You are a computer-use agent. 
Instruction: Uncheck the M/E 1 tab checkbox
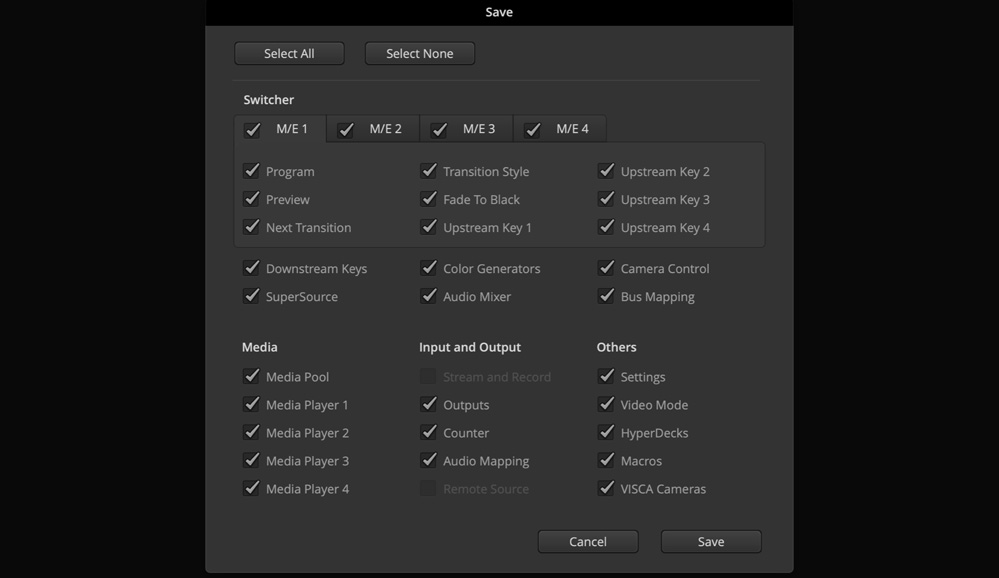tap(252, 130)
